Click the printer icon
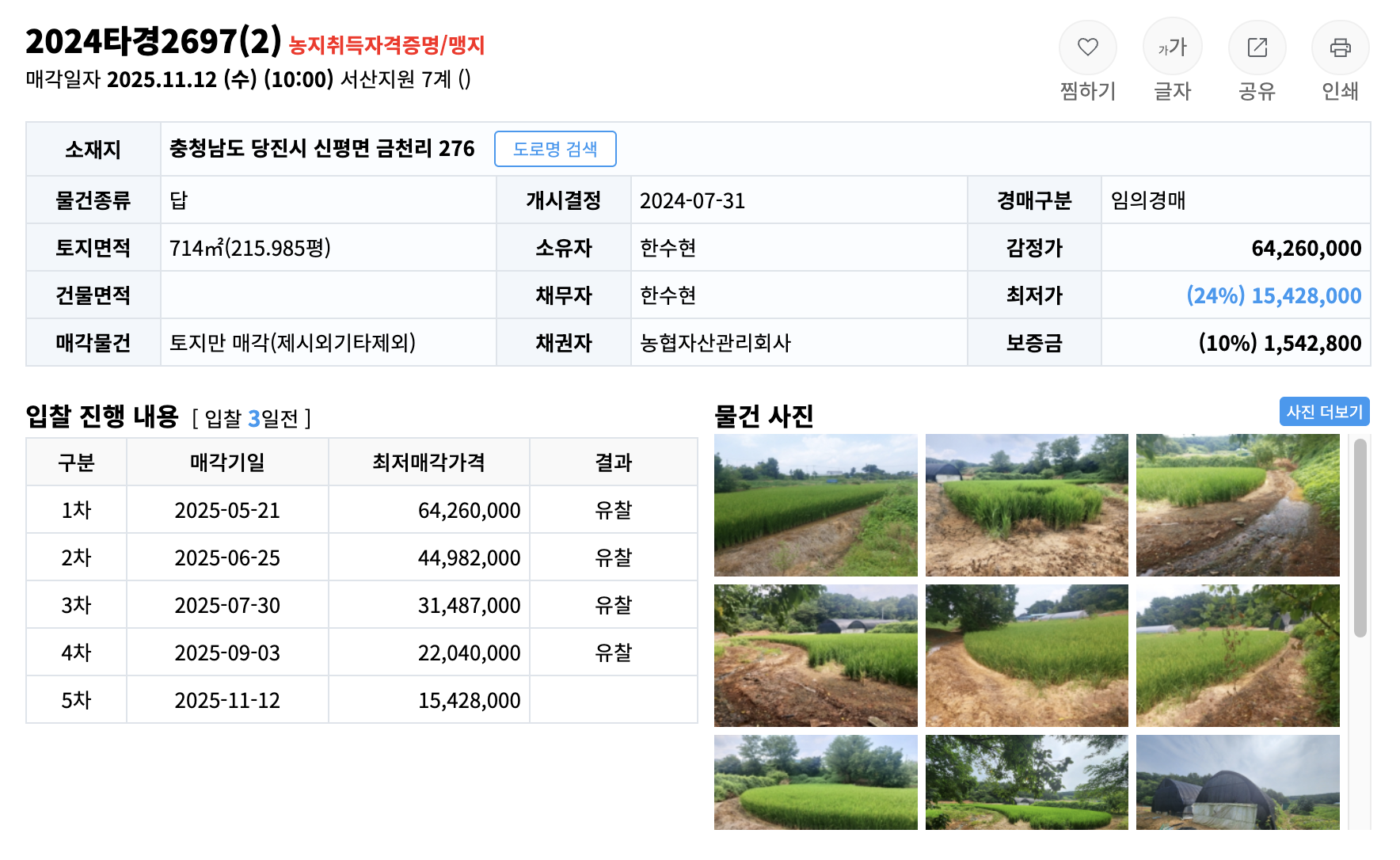This screenshot has width=1400, height=860. coord(1341,48)
